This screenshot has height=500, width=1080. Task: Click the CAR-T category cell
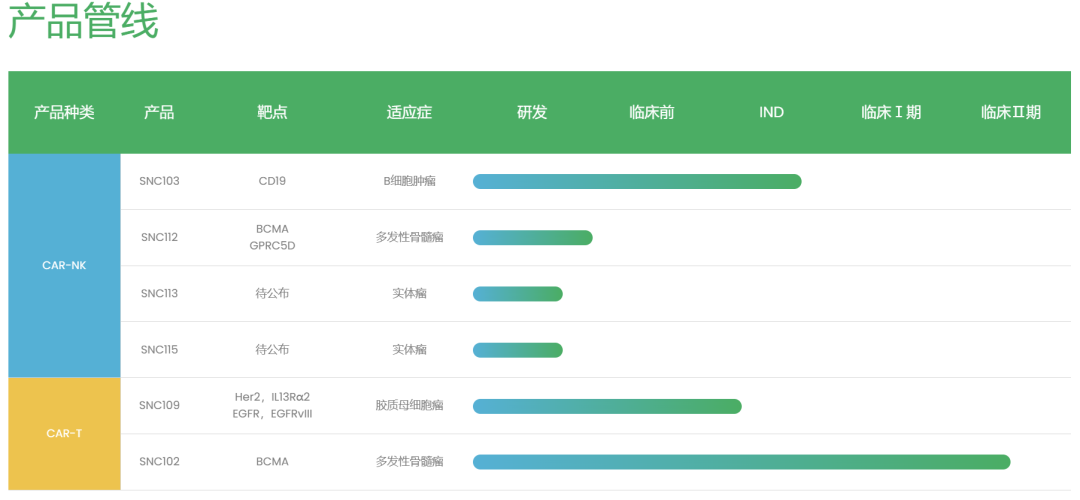(x=65, y=434)
